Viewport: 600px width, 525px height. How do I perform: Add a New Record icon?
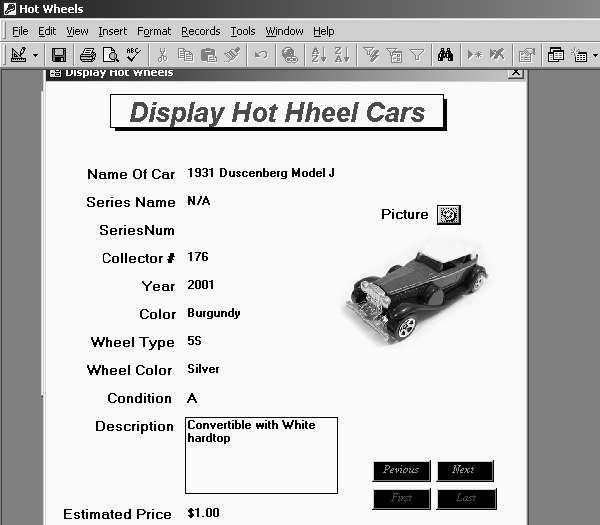474,55
